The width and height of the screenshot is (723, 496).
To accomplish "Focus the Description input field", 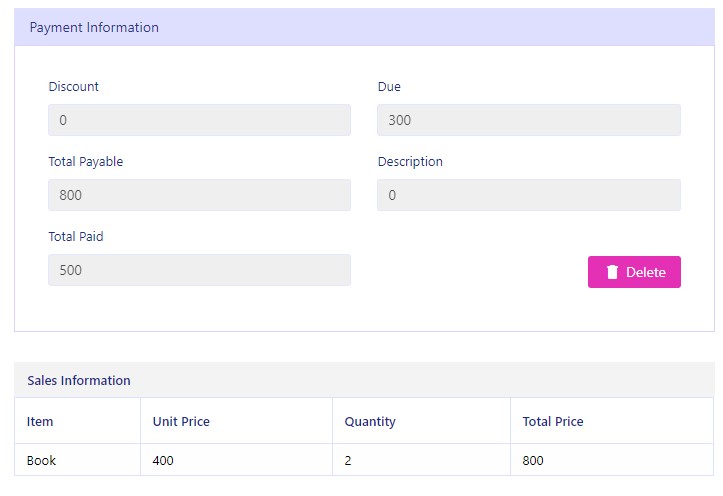I will pos(528,195).
